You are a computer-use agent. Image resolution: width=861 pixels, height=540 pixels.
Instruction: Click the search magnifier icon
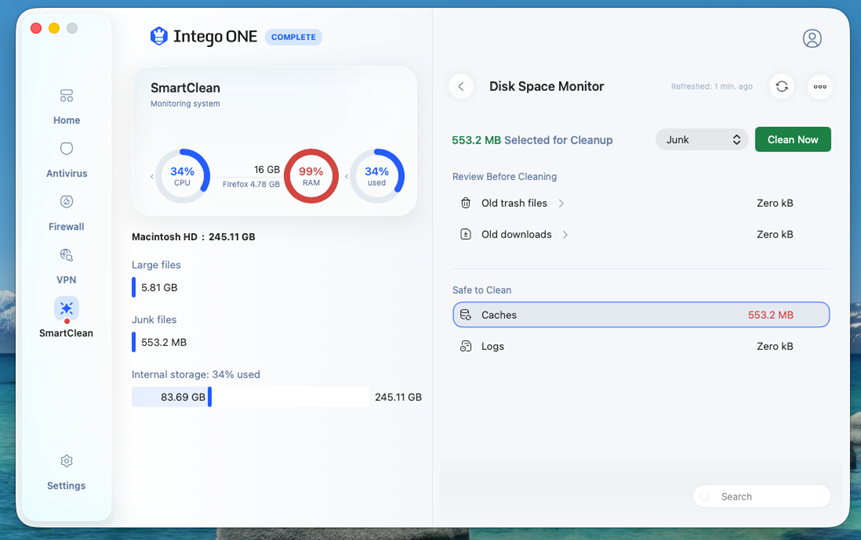tap(706, 497)
